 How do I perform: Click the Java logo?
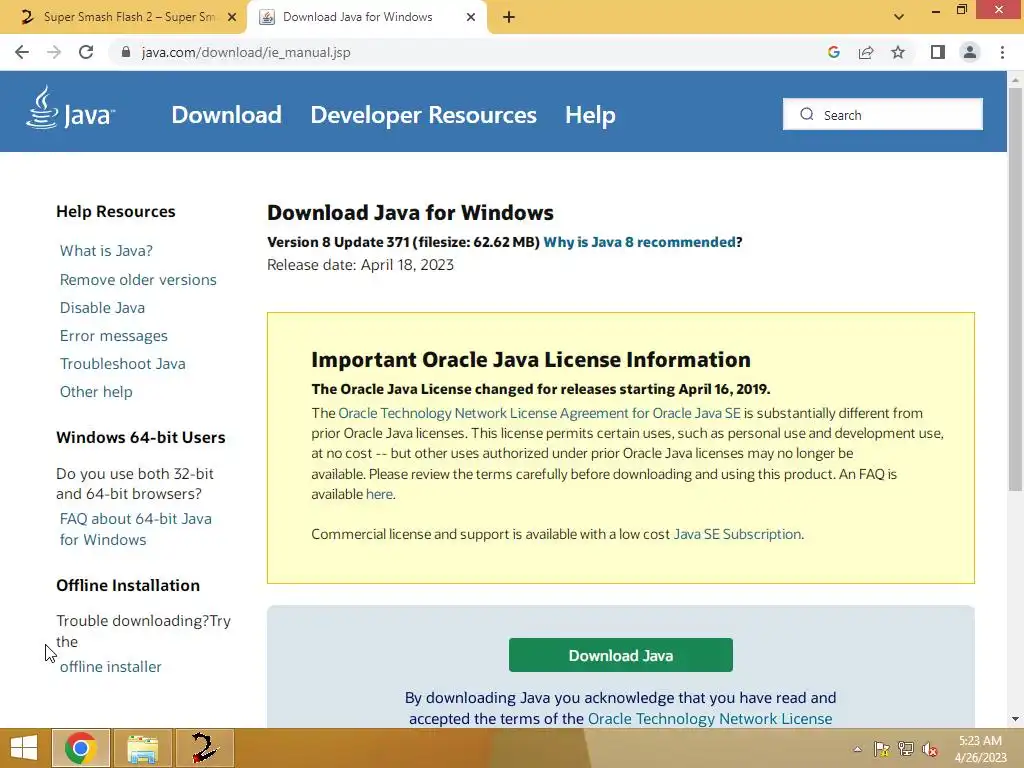click(71, 108)
